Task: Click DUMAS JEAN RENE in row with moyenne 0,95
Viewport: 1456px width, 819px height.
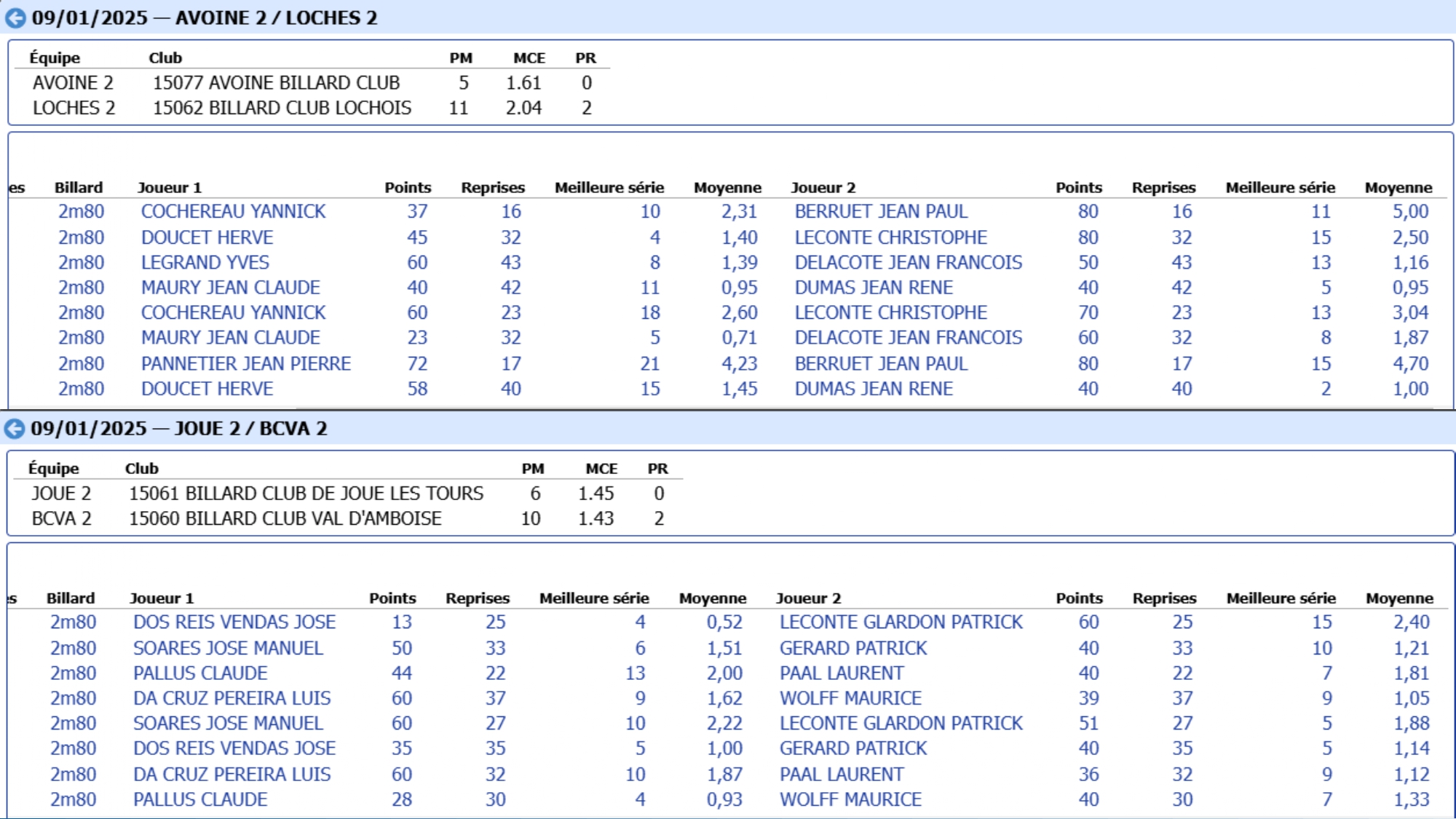Action: tap(874, 288)
